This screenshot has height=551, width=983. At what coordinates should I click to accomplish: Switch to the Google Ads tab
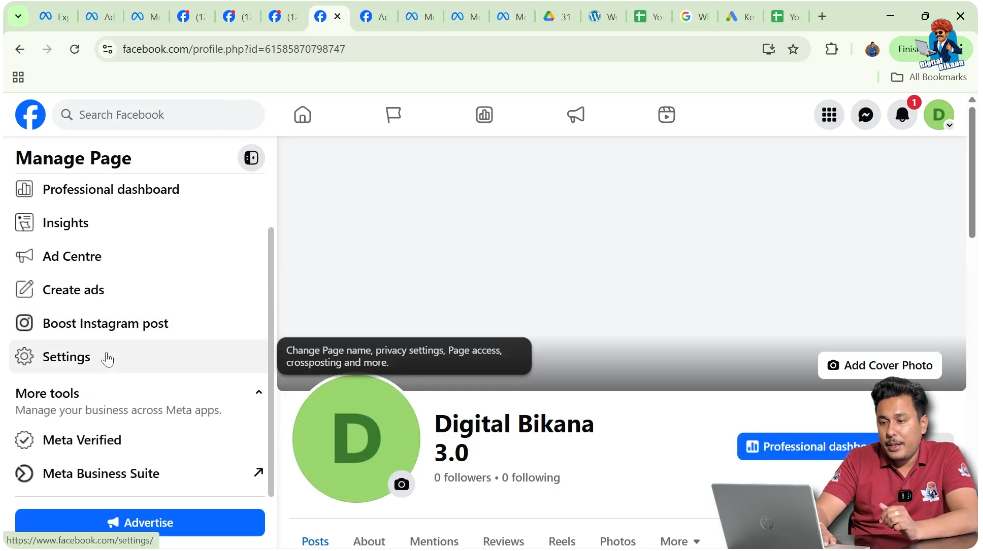click(x=740, y=17)
